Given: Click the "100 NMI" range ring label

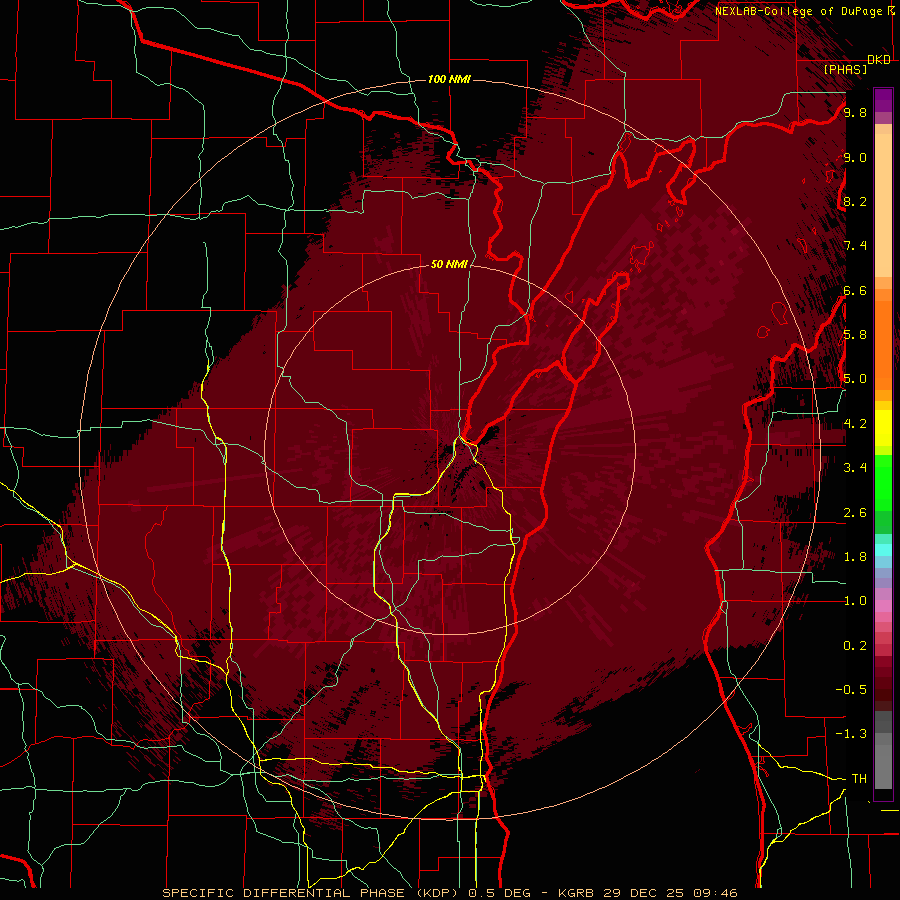Looking at the screenshot, I should coord(449,79).
